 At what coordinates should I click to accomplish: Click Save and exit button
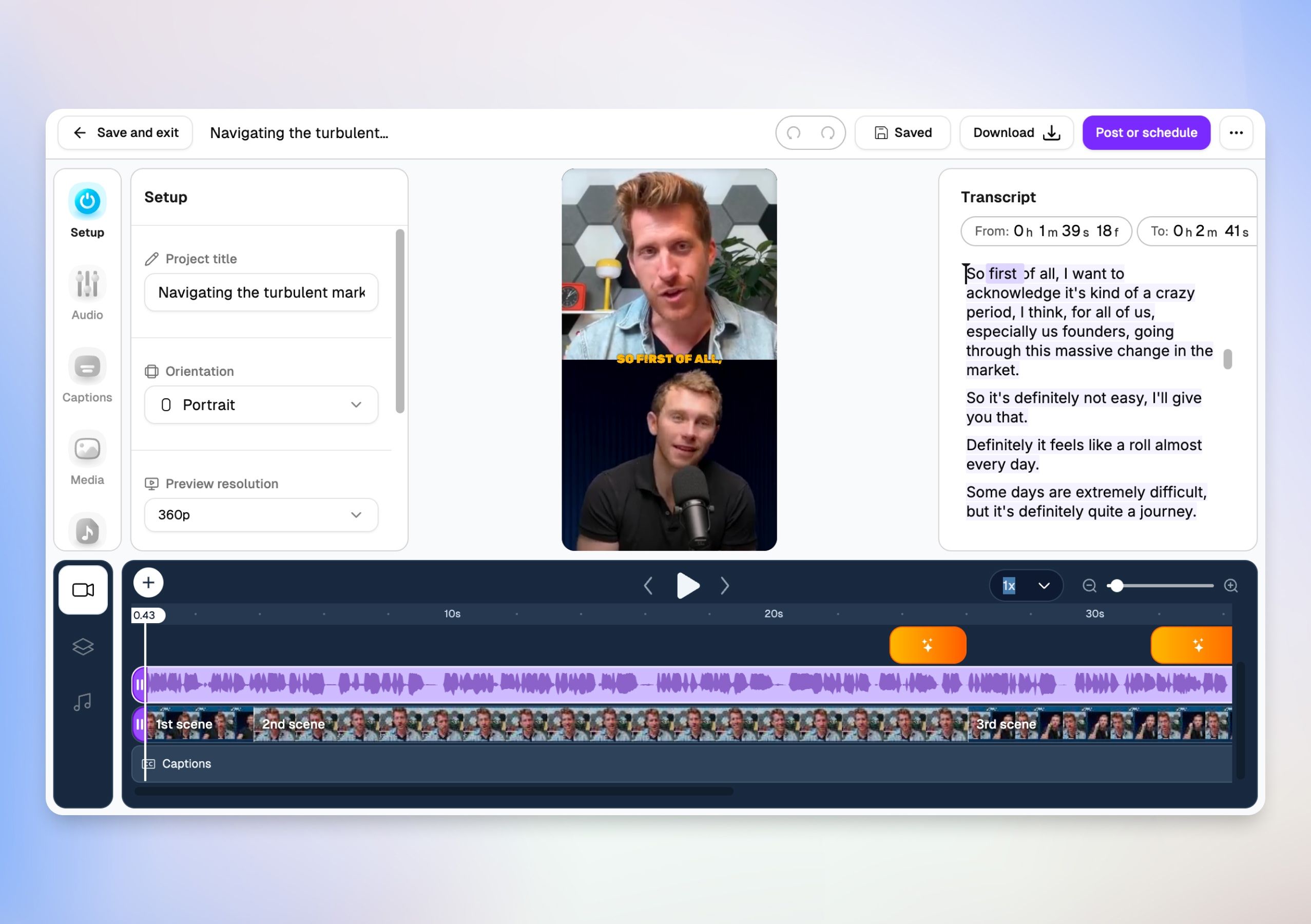[125, 133]
